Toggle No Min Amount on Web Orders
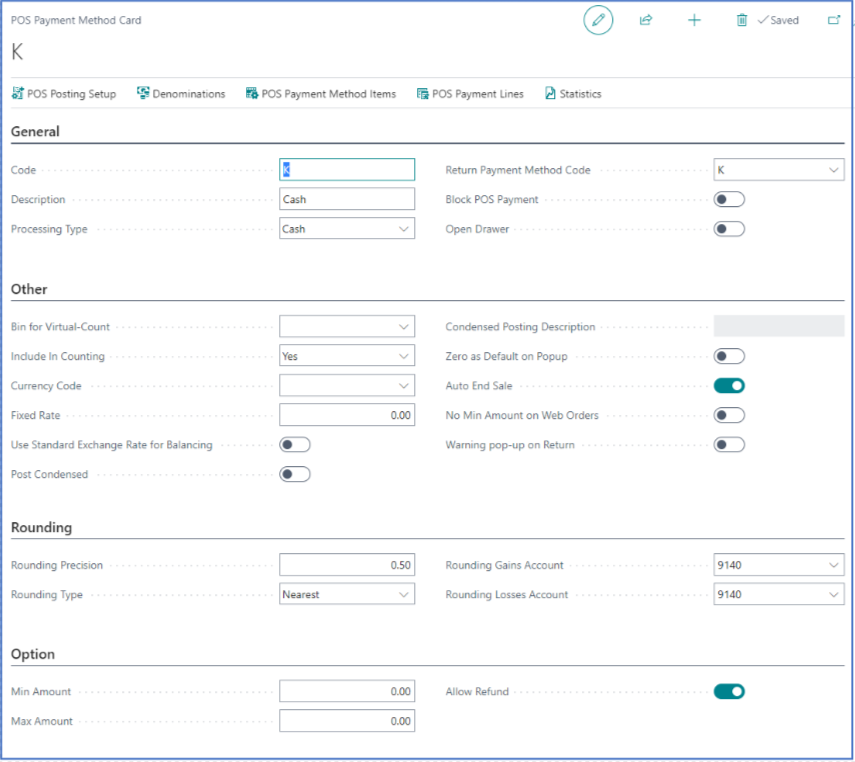The image size is (855, 762). 729,415
